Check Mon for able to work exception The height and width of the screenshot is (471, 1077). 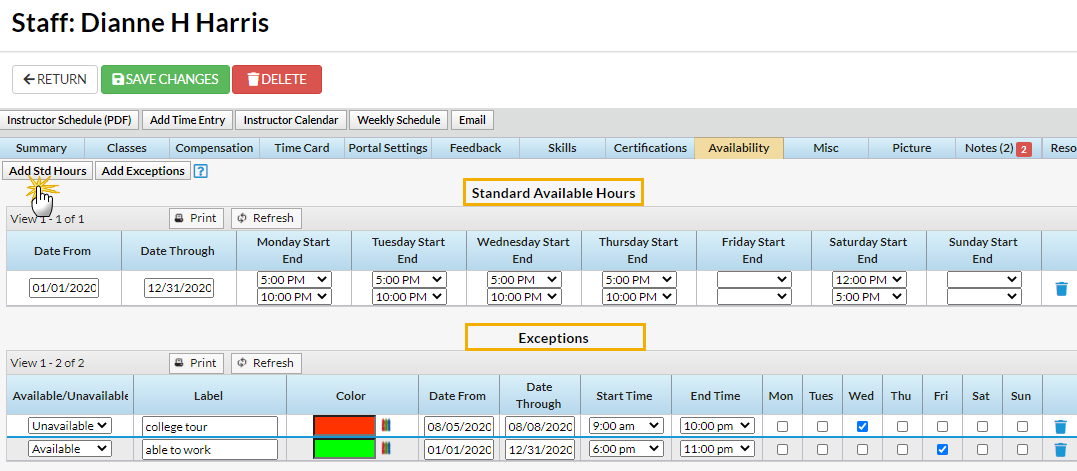coord(782,449)
